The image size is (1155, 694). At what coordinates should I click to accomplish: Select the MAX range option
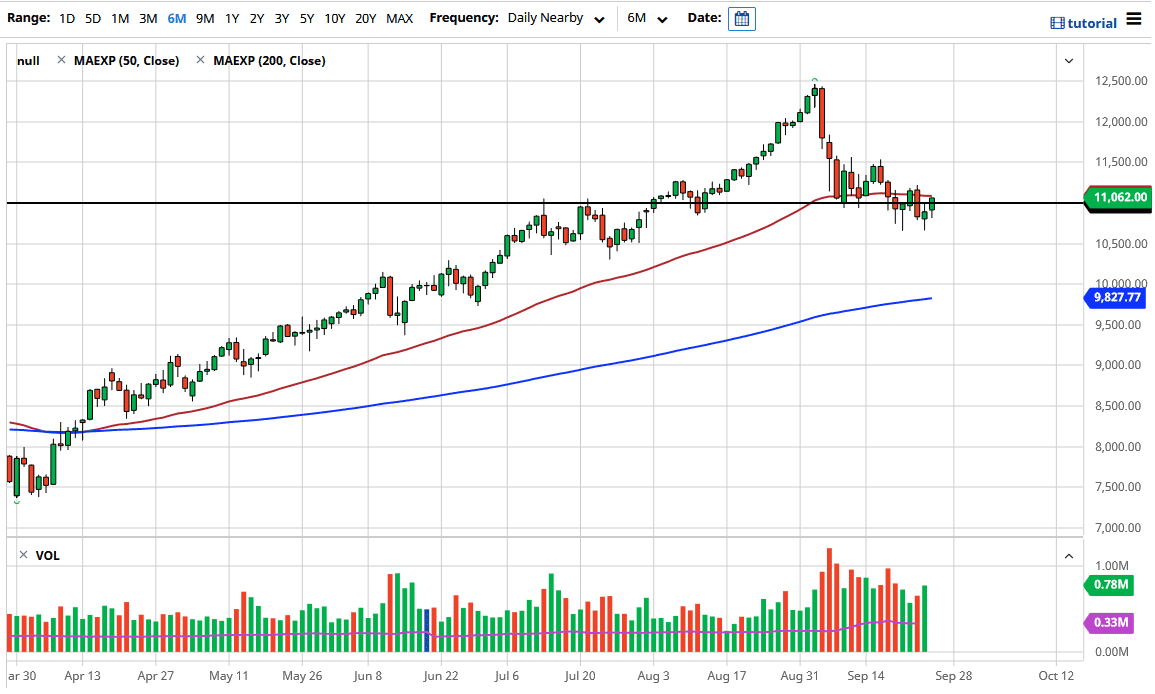[399, 17]
